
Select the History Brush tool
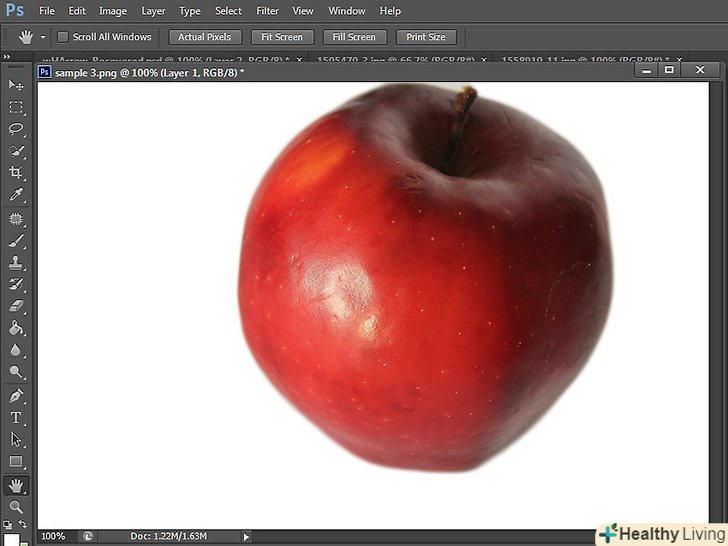pos(16,284)
